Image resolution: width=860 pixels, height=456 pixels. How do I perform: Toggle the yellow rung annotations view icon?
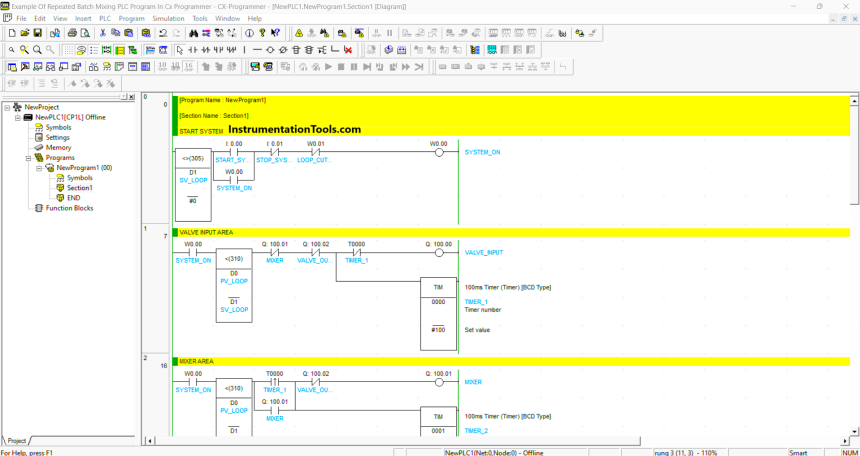pos(120,50)
